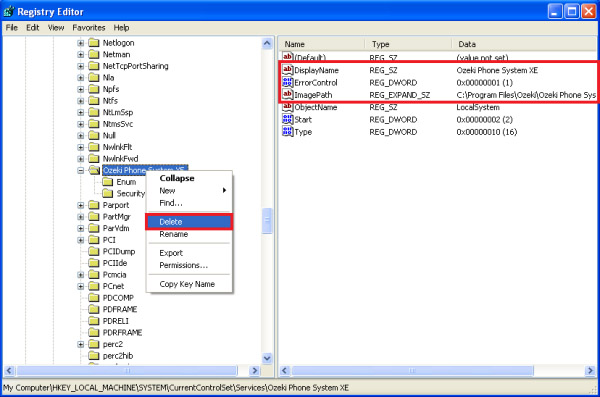Expand the PartMgr tree node

click(x=80, y=217)
